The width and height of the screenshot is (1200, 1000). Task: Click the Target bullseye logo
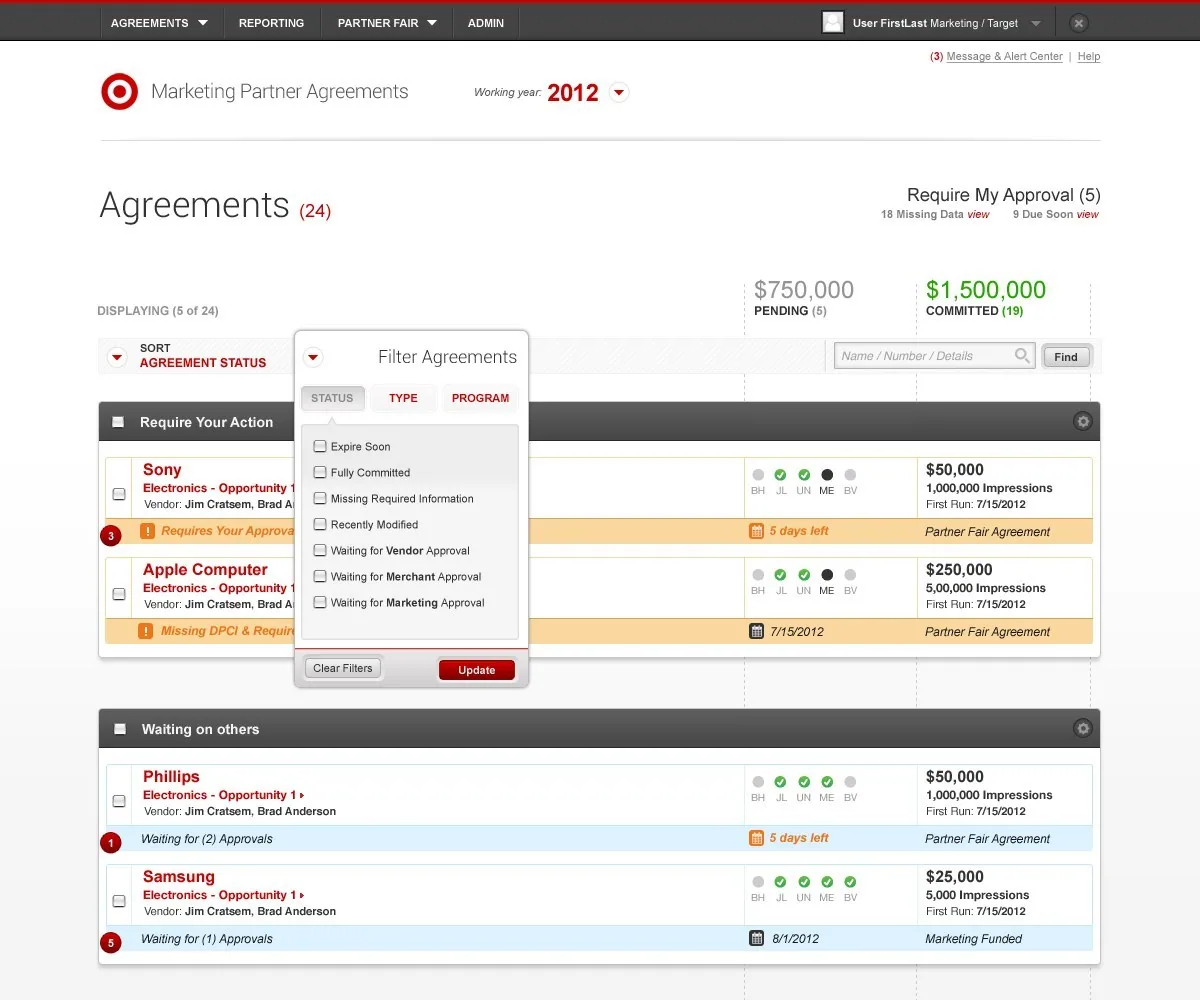point(119,92)
